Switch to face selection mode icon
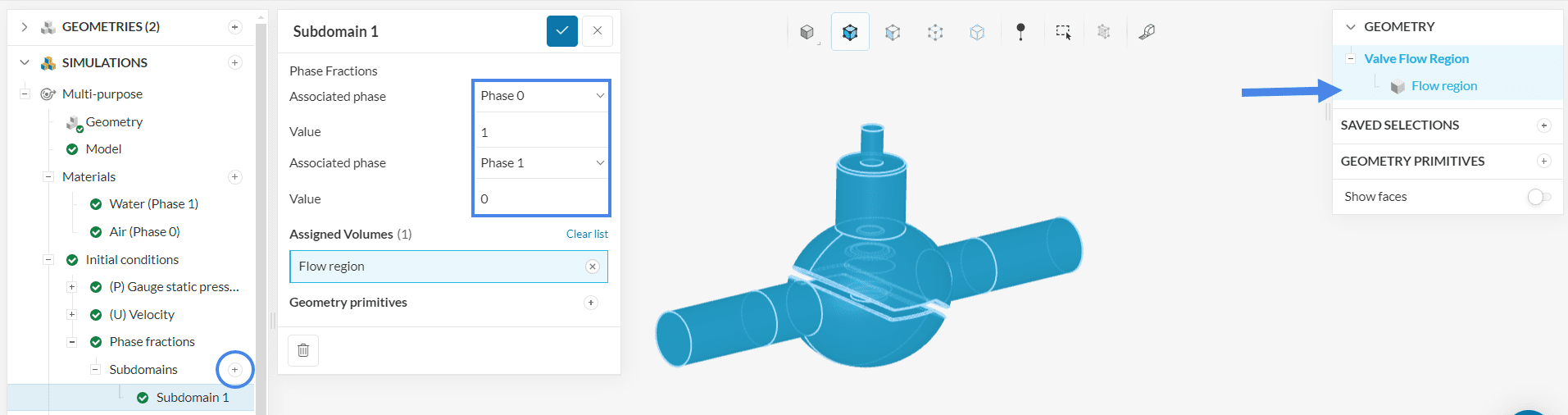 coord(893,32)
